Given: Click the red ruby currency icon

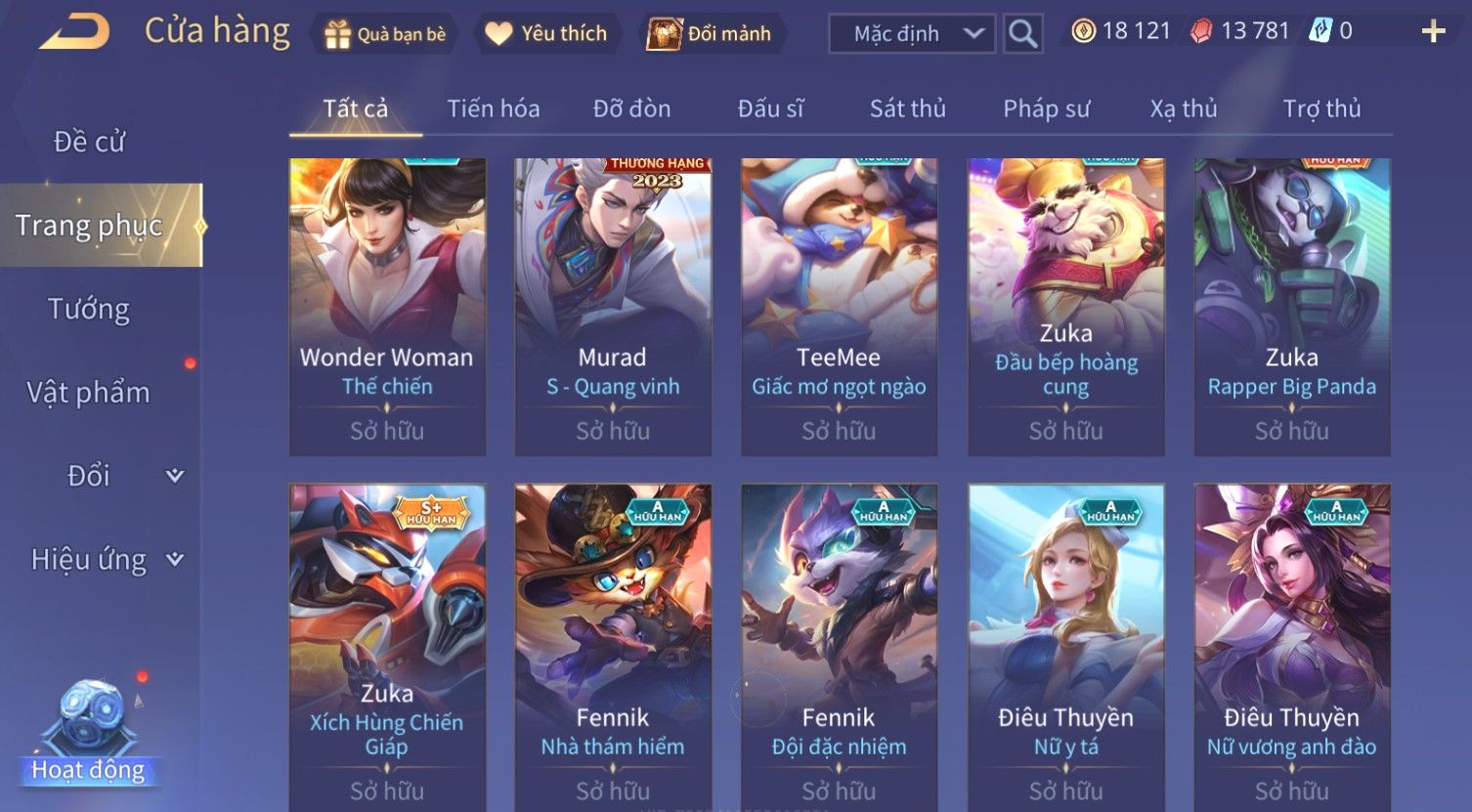Looking at the screenshot, I should coord(1201,31).
